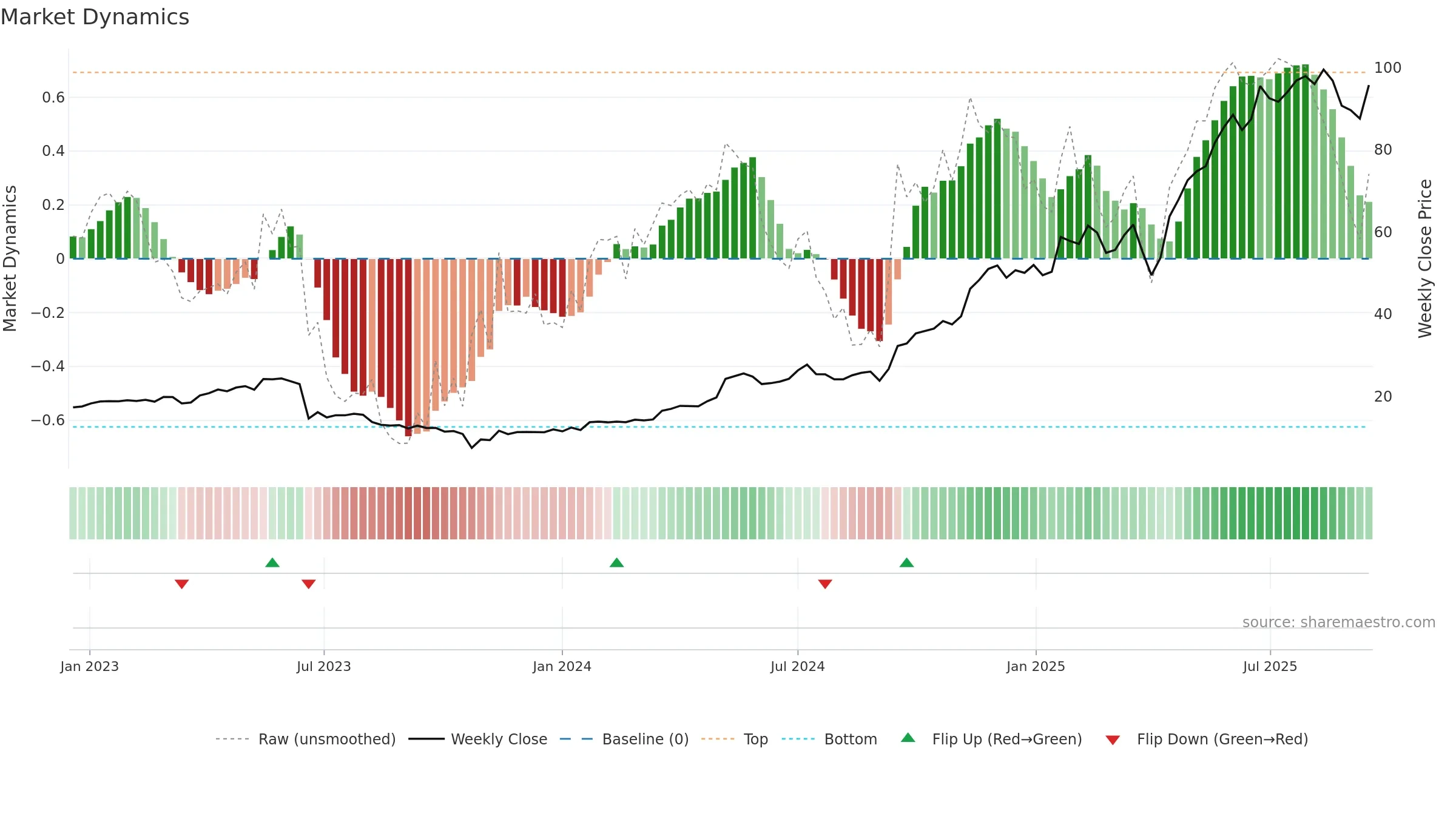Screen dimensions: 1456x819
Task: Click the Jan 2024 x-axis label
Action: click(562, 666)
